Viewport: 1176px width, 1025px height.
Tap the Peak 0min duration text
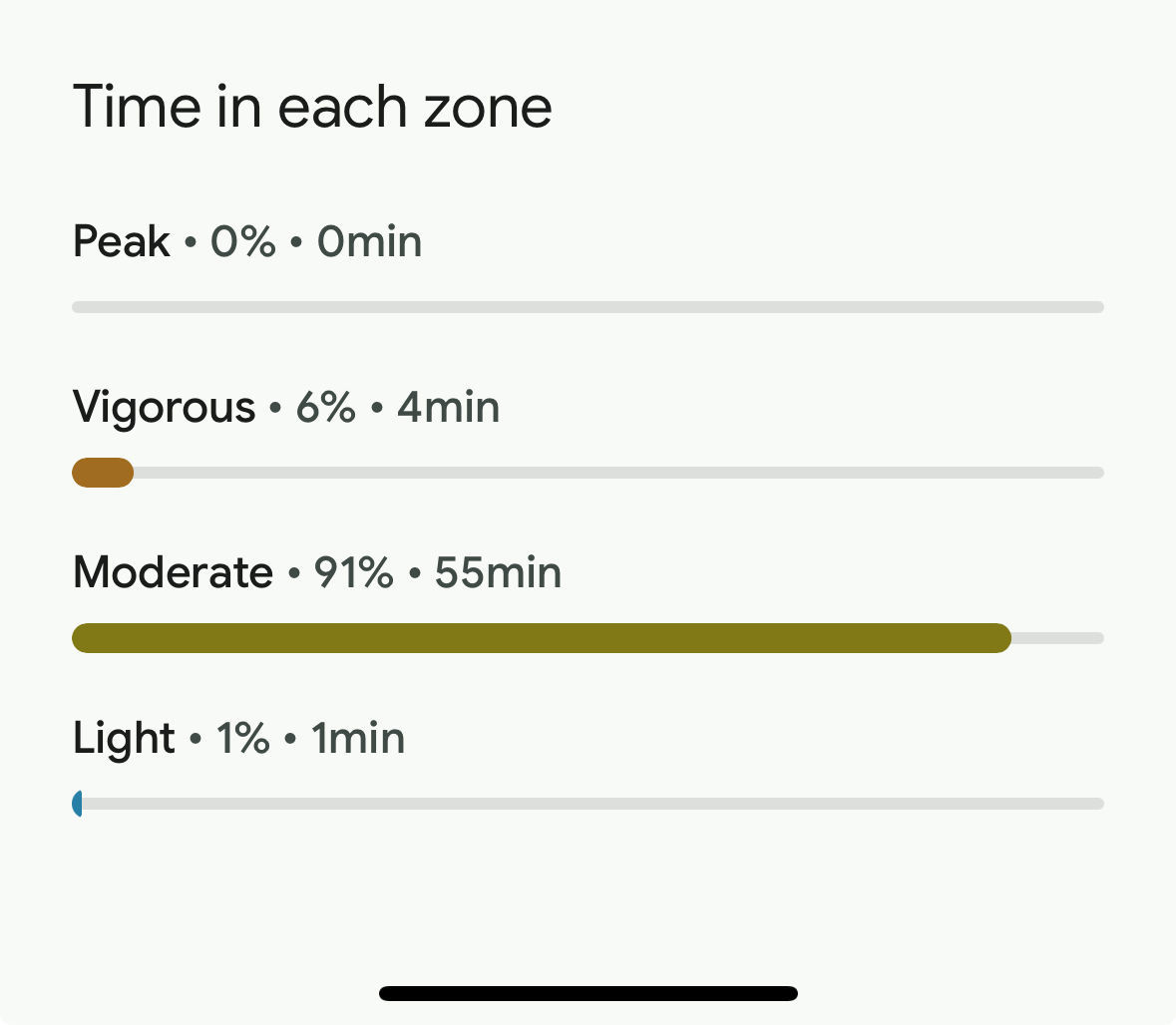pyautogui.click(x=369, y=241)
